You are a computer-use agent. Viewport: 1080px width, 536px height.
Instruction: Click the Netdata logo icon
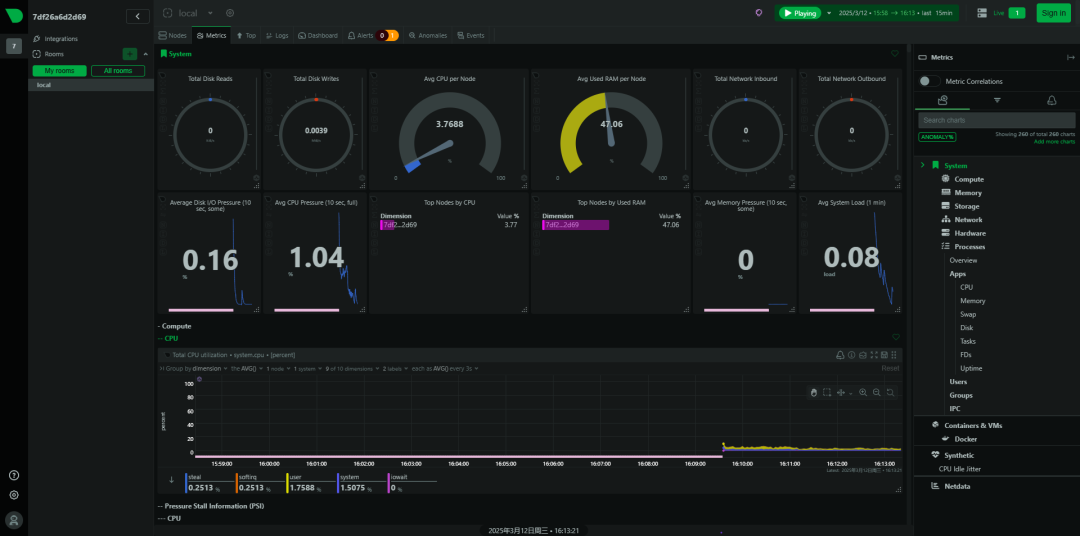coord(14,16)
